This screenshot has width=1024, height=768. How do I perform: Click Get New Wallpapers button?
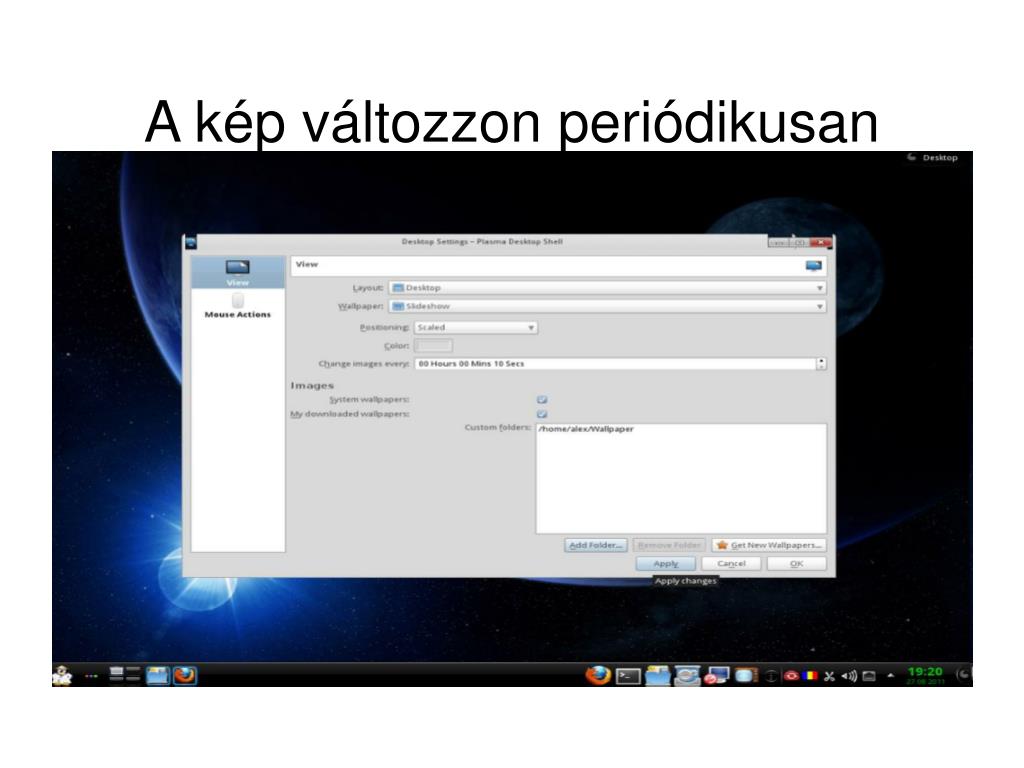pyautogui.click(x=769, y=545)
